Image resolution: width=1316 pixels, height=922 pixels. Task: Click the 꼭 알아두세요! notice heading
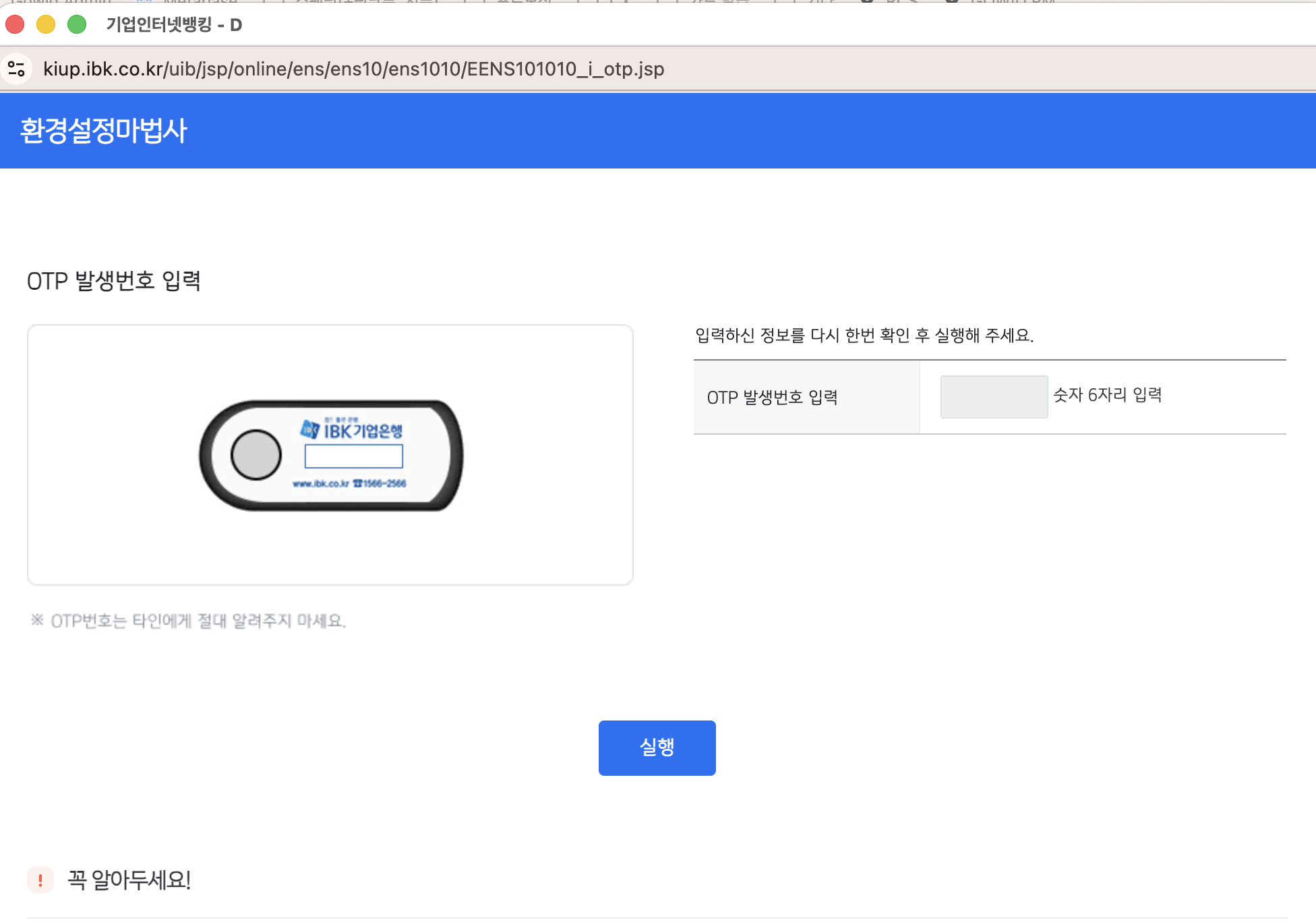(x=129, y=880)
